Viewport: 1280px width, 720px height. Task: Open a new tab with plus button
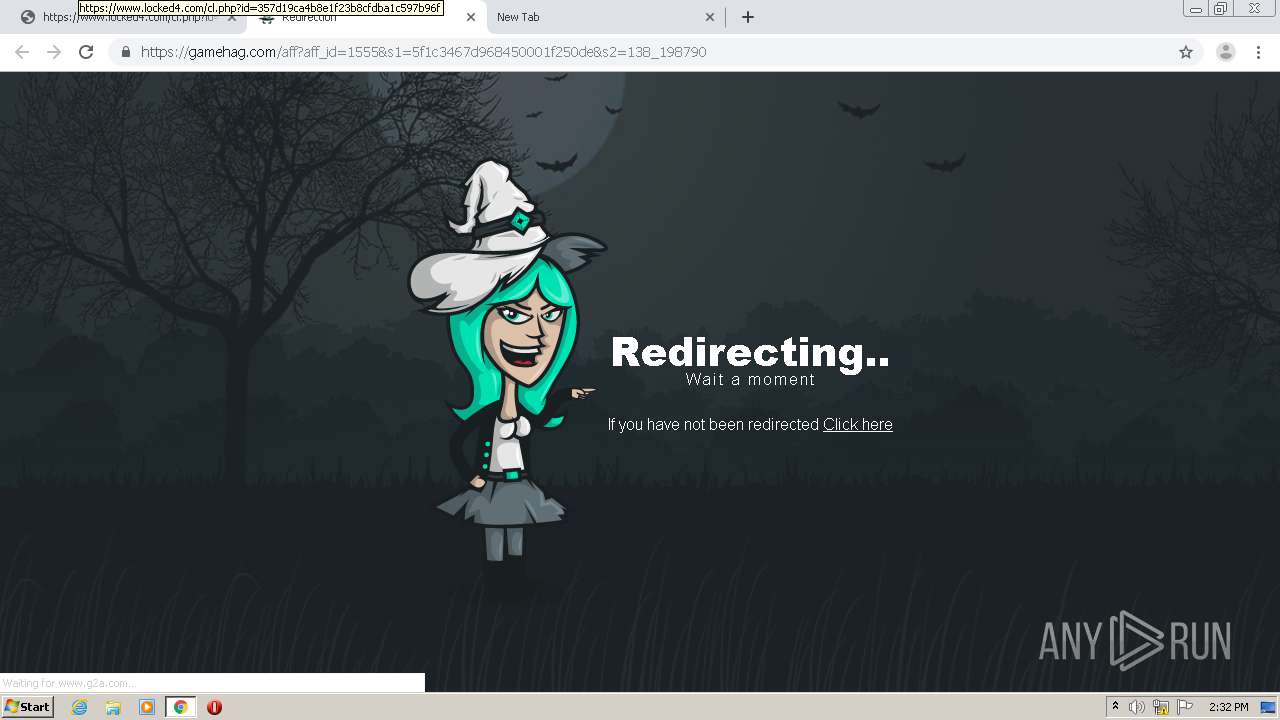pyautogui.click(x=747, y=17)
